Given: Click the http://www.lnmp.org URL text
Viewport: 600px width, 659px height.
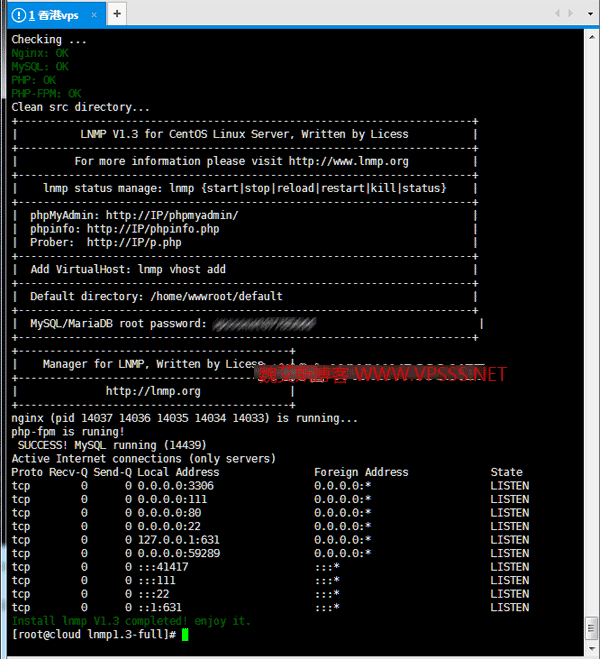Looking at the screenshot, I should 348,161.
